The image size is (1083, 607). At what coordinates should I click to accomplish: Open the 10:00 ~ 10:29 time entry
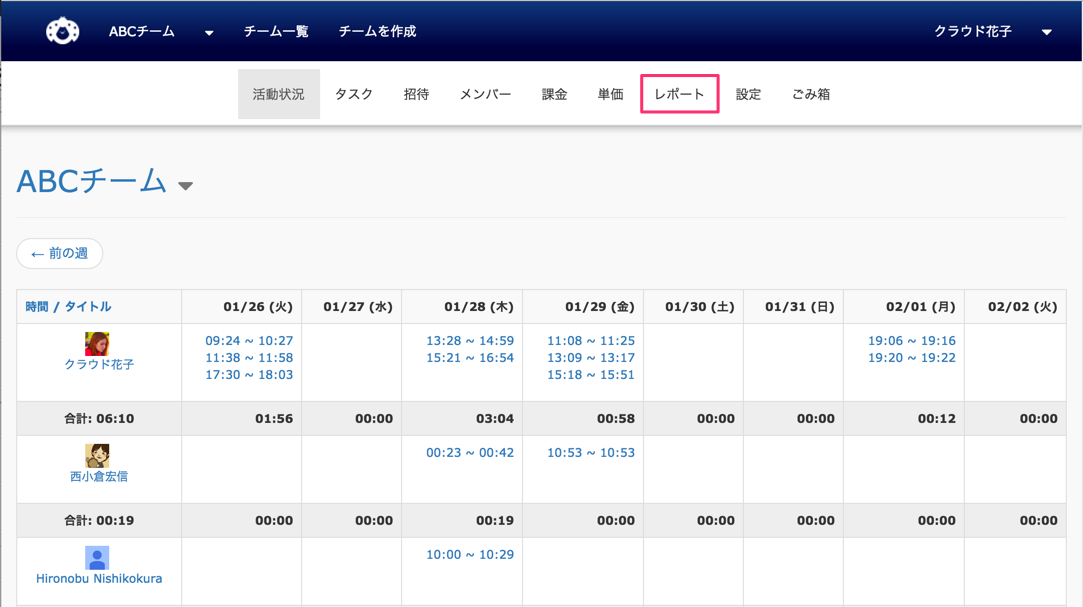pos(470,555)
